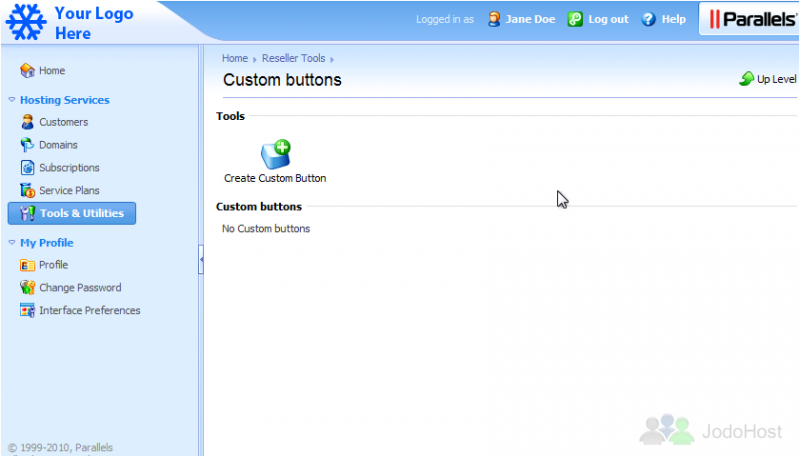Click the Create Custom Button label
Image resolution: width=800 pixels, height=457 pixels.
(275, 178)
